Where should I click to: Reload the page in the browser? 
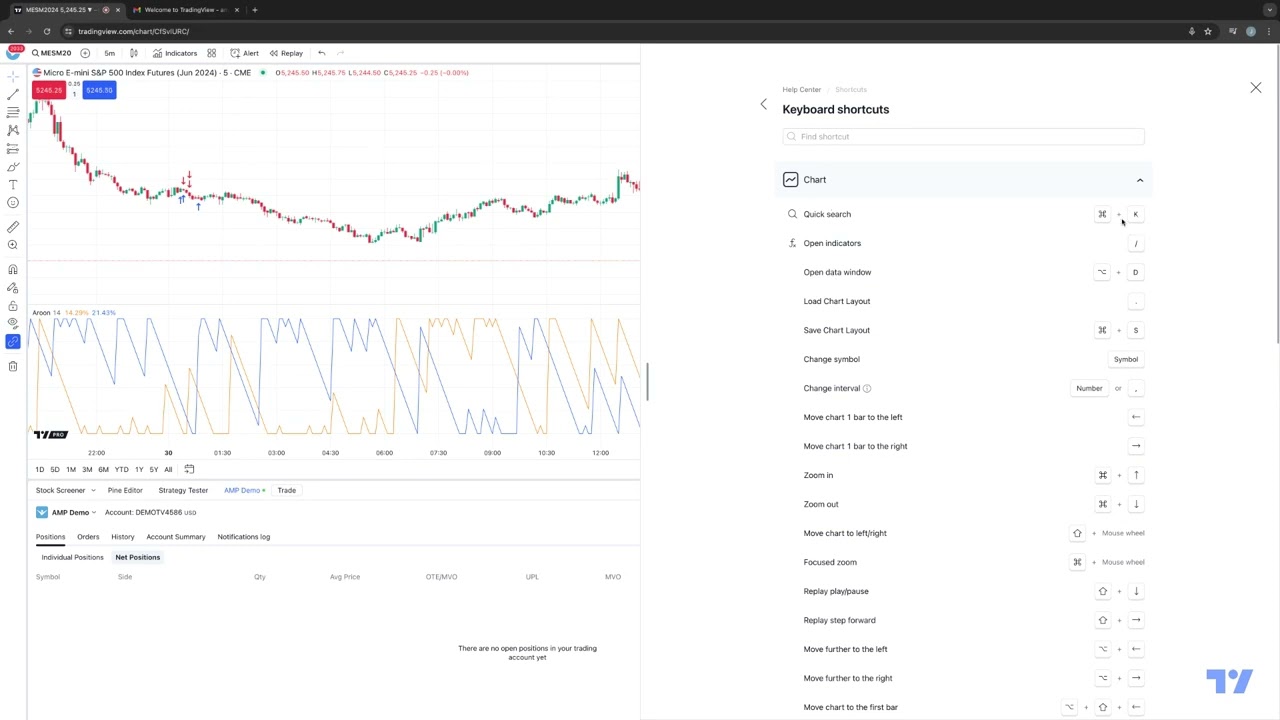coord(46,31)
